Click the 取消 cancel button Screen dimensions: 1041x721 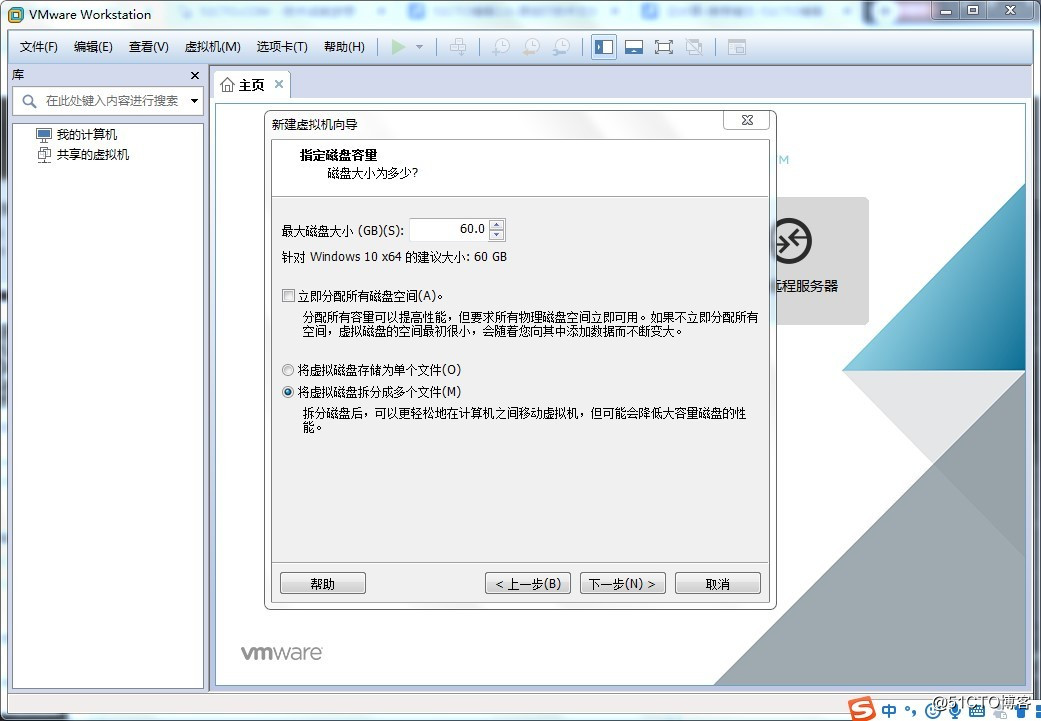[718, 584]
